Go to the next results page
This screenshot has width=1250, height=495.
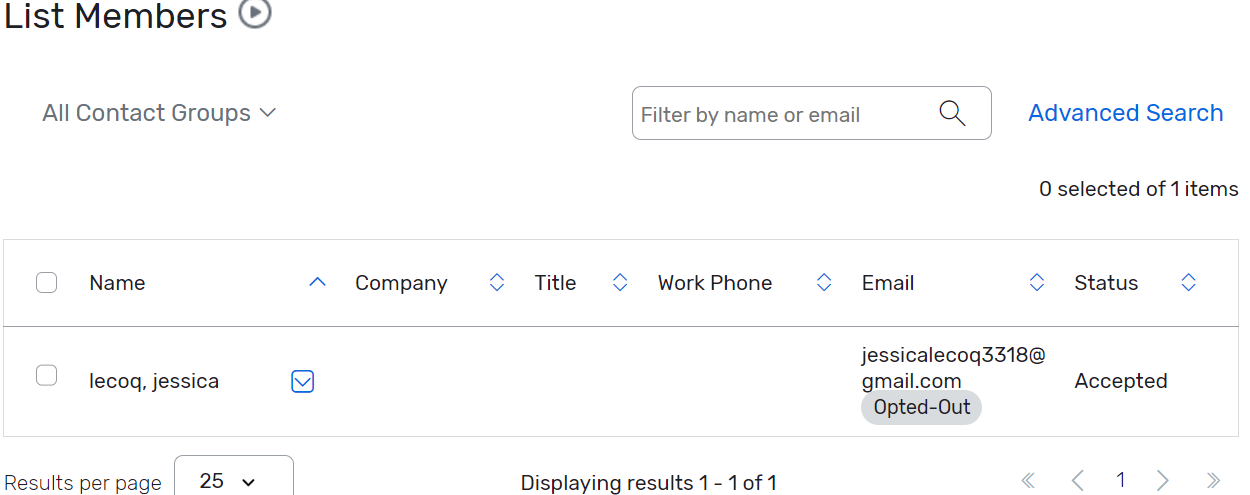(1162, 481)
